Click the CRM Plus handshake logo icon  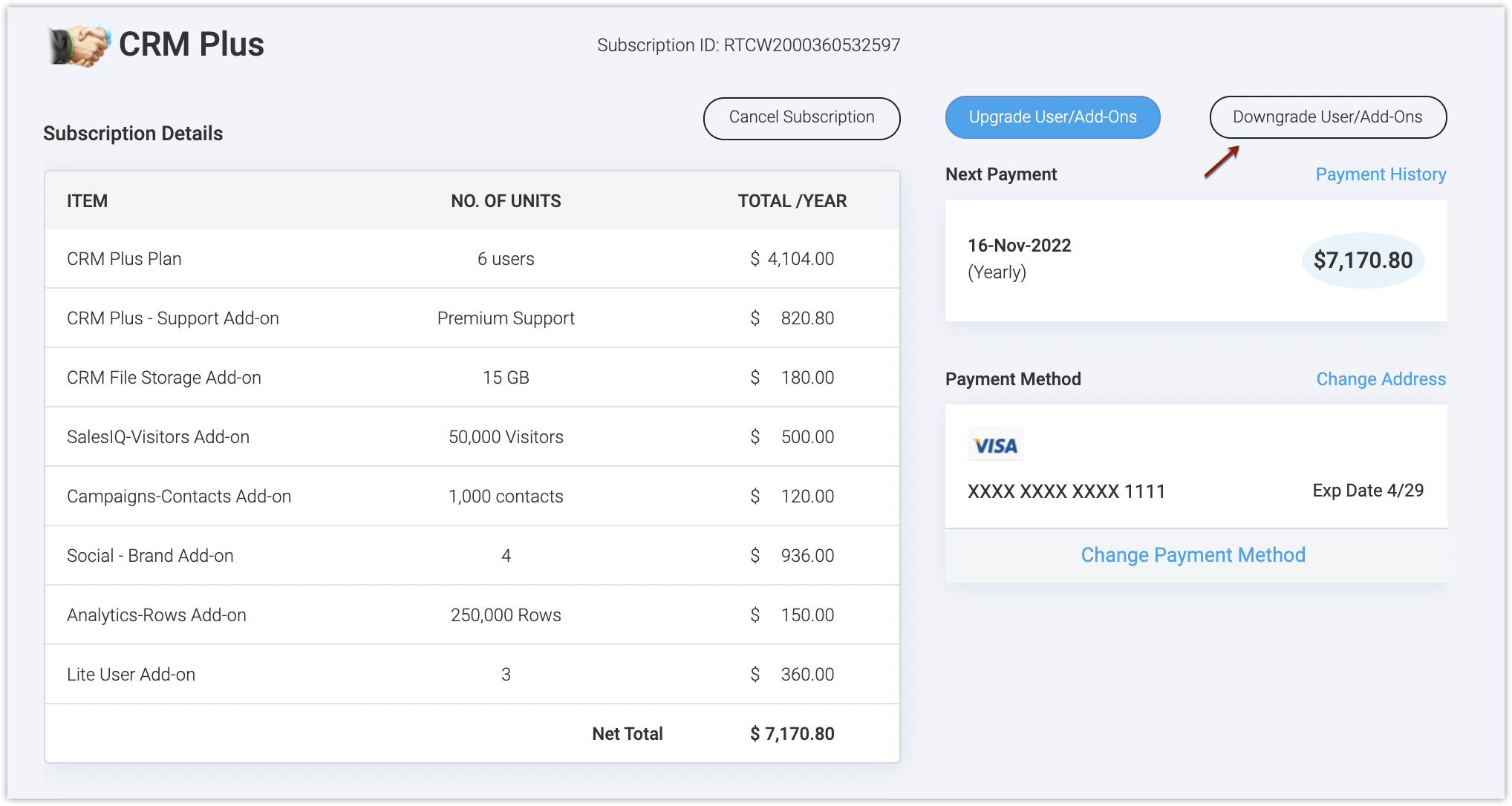[x=79, y=45]
